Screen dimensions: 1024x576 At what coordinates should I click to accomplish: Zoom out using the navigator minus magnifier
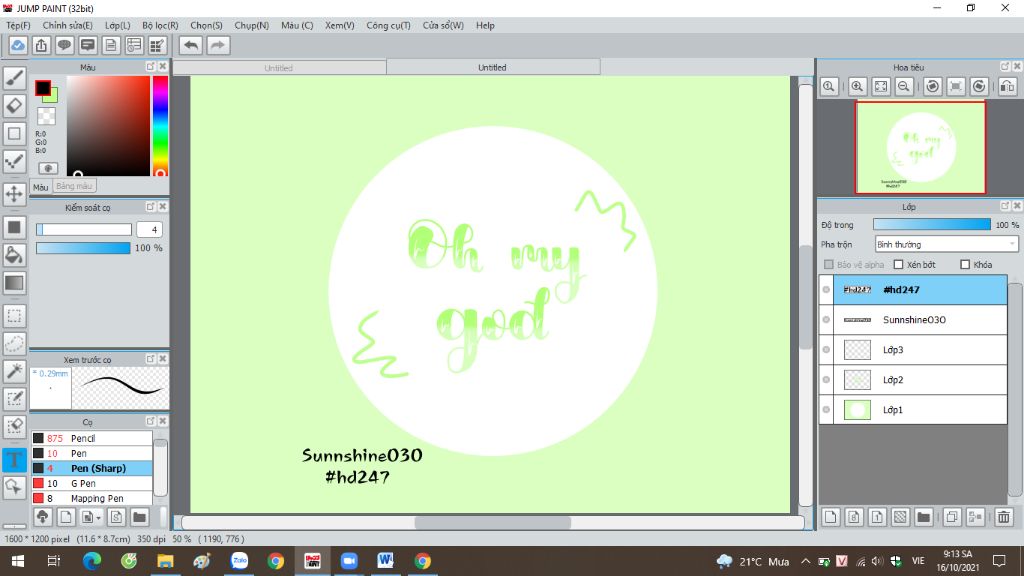904,86
